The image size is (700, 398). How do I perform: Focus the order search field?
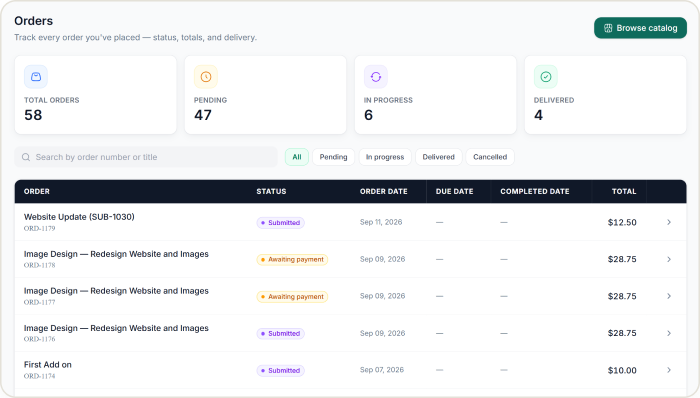click(146, 157)
